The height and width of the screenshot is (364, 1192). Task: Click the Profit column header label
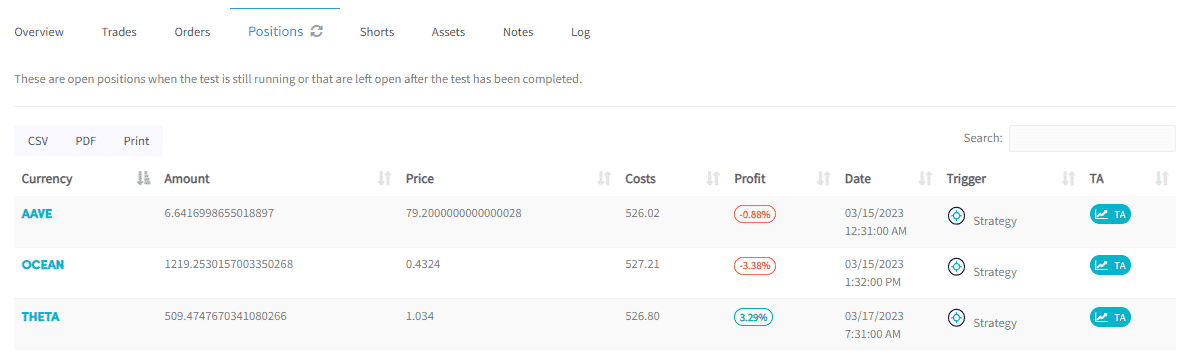pyautogui.click(x=750, y=179)
